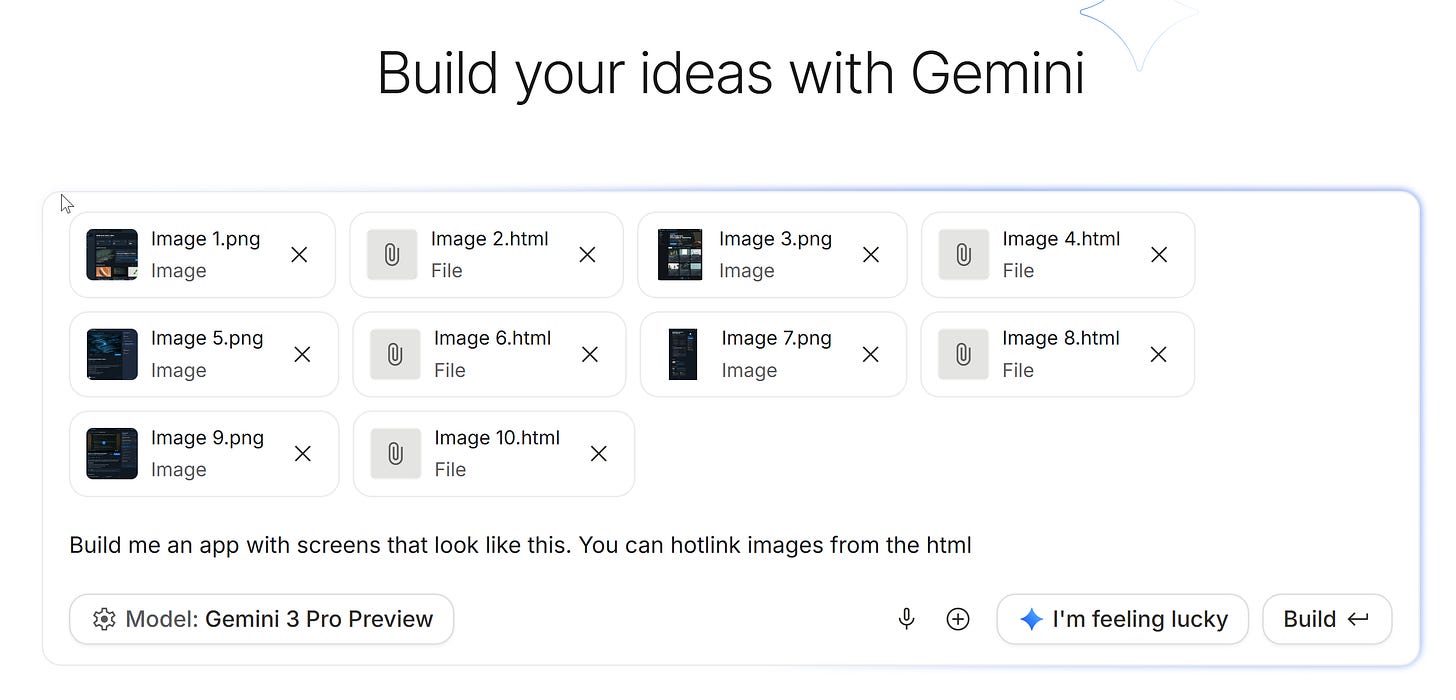The height and width of the screenshot is (700, 1456).
Task: Click the prompt text about building an app
Action: coord(519,545)
